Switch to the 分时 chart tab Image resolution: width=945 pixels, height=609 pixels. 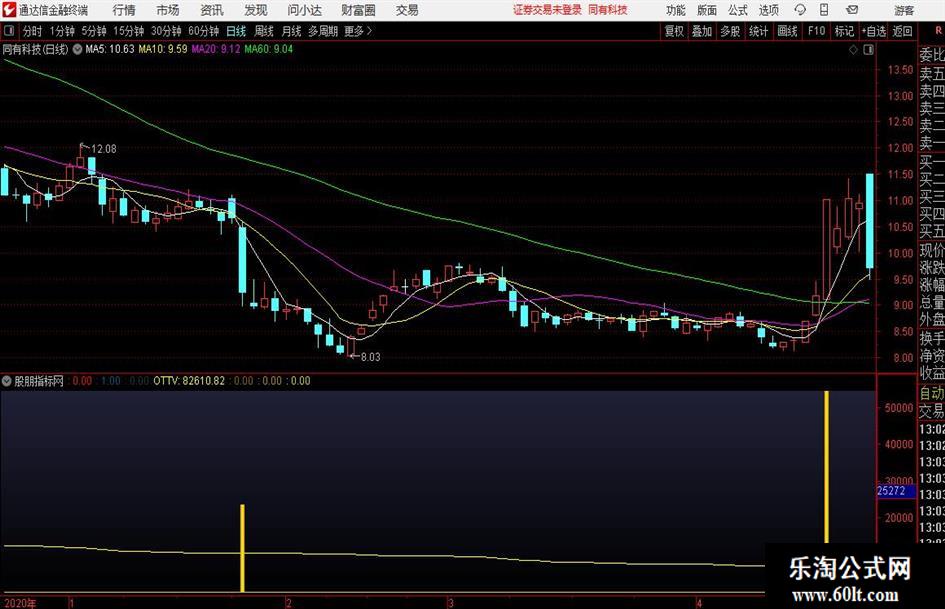click(x=32, y=31)
